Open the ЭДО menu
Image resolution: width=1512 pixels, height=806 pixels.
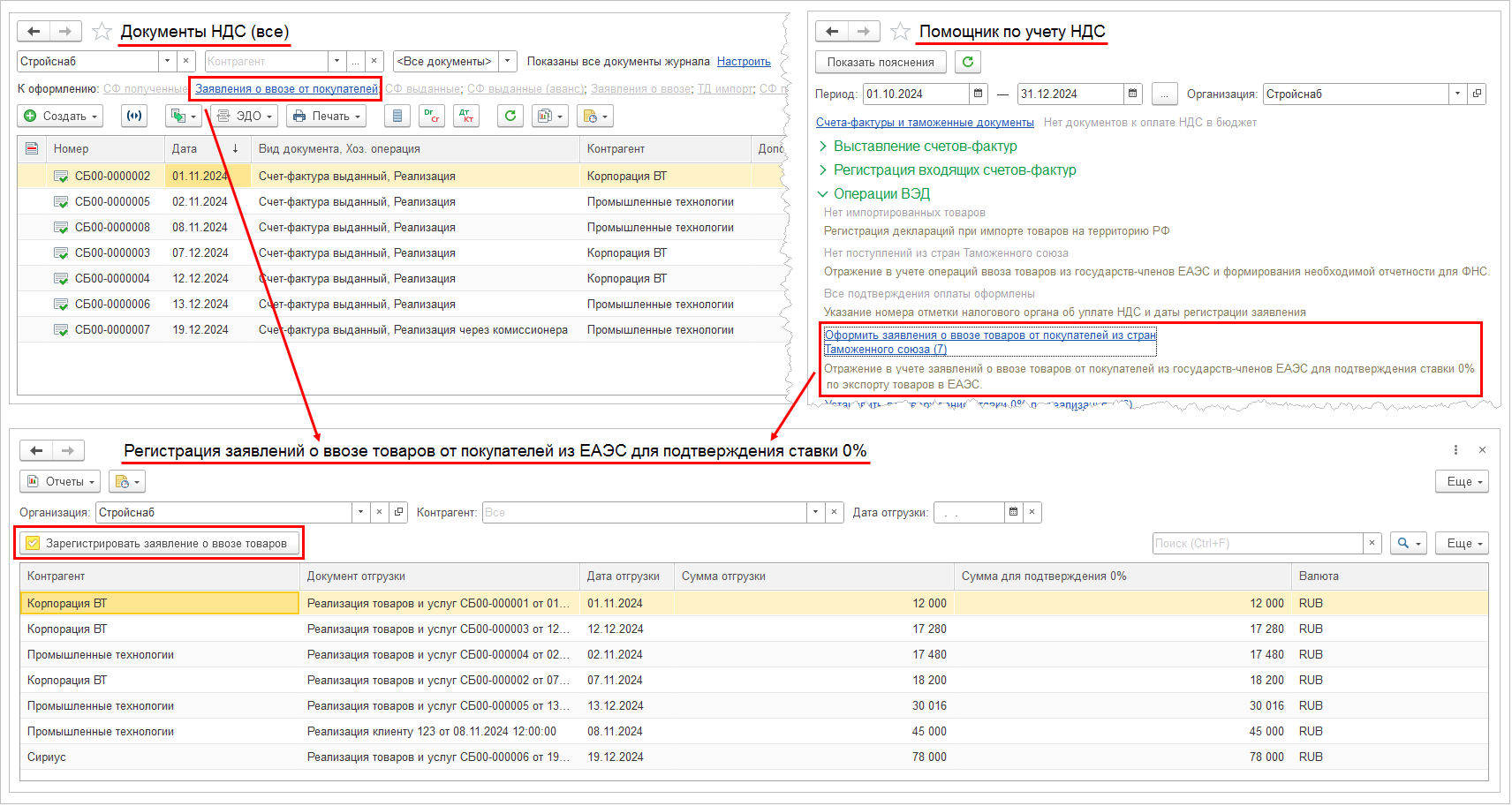pos(245,116)
